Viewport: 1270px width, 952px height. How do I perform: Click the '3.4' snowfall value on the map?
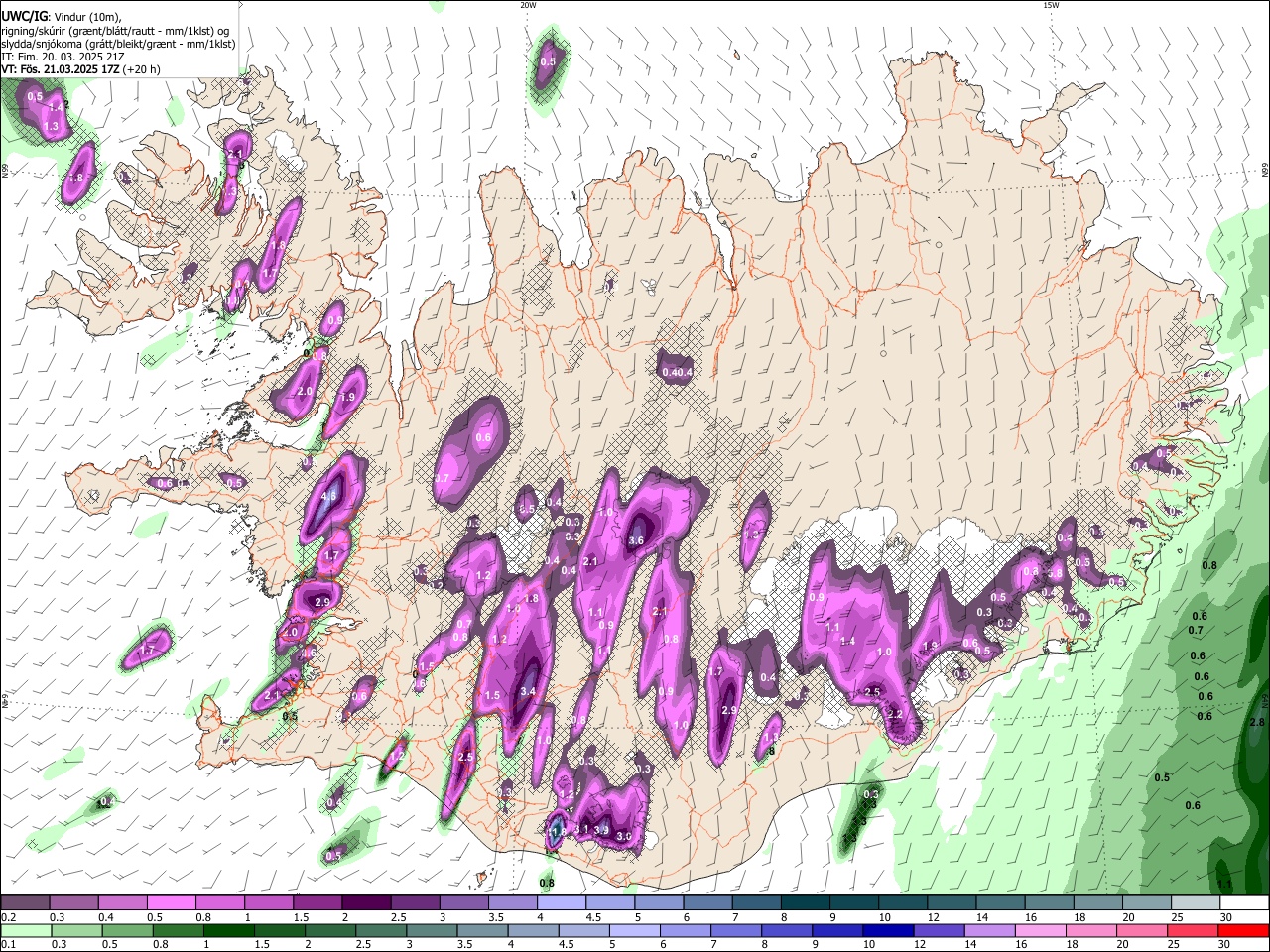[x=528, y=691]
